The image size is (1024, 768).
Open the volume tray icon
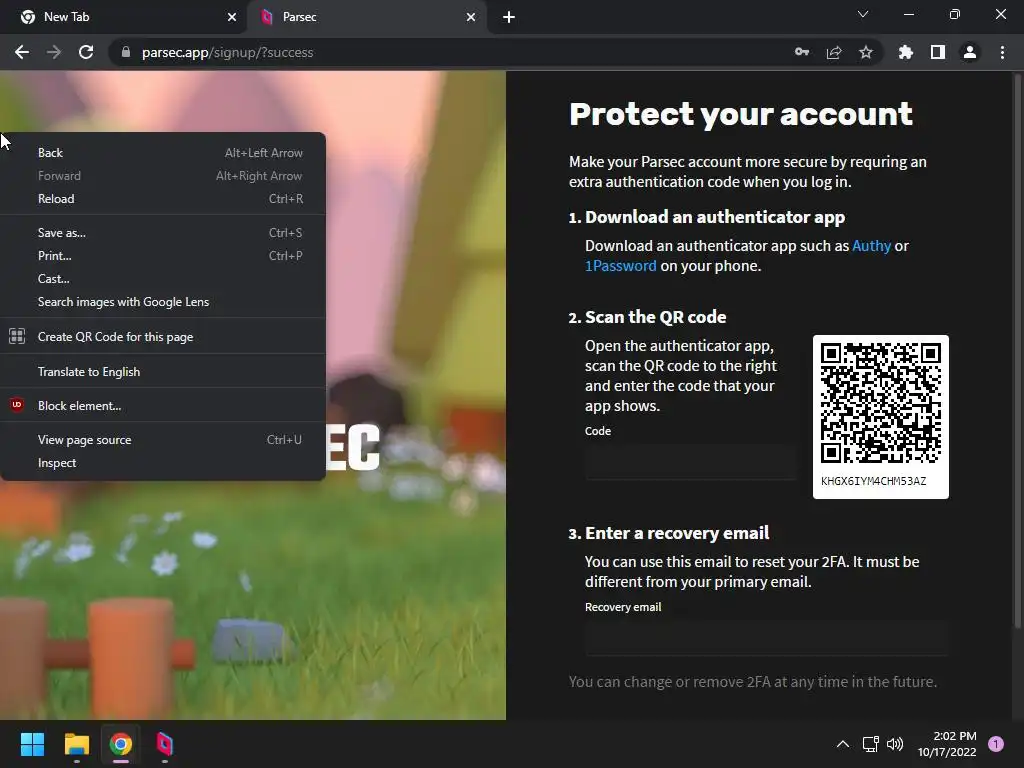pyautogui.click(x=895, y=744)
